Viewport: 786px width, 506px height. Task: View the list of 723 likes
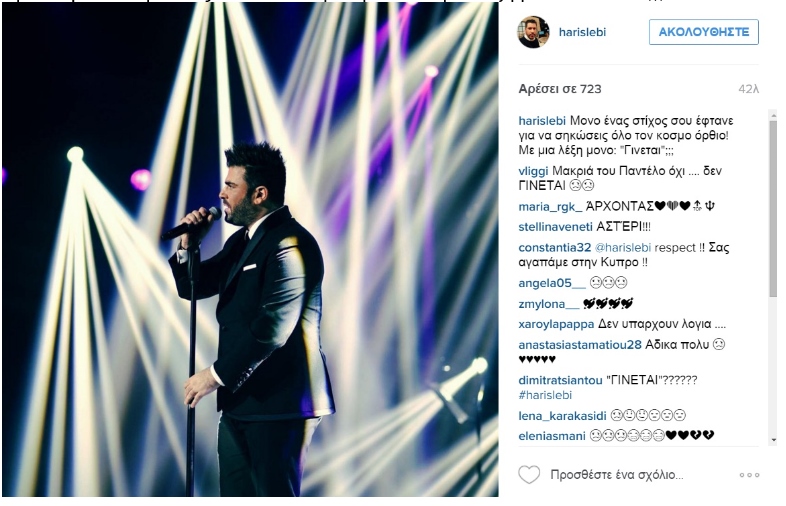560,89
